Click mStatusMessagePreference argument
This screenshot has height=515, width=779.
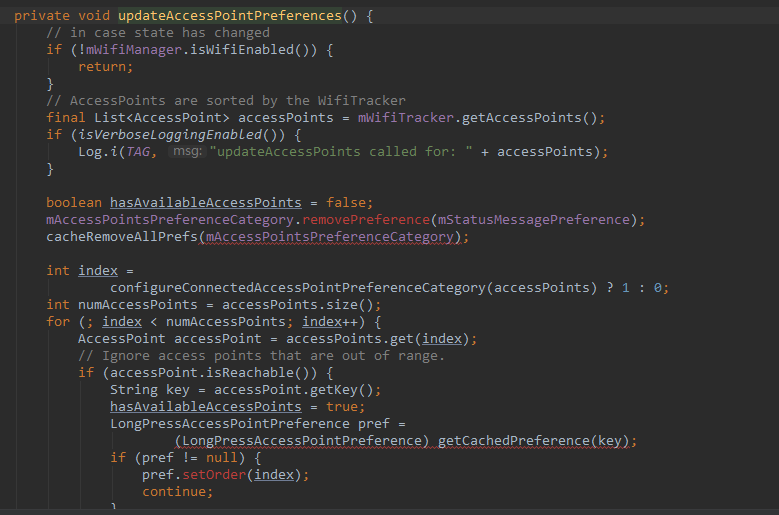tap(534, 220)
